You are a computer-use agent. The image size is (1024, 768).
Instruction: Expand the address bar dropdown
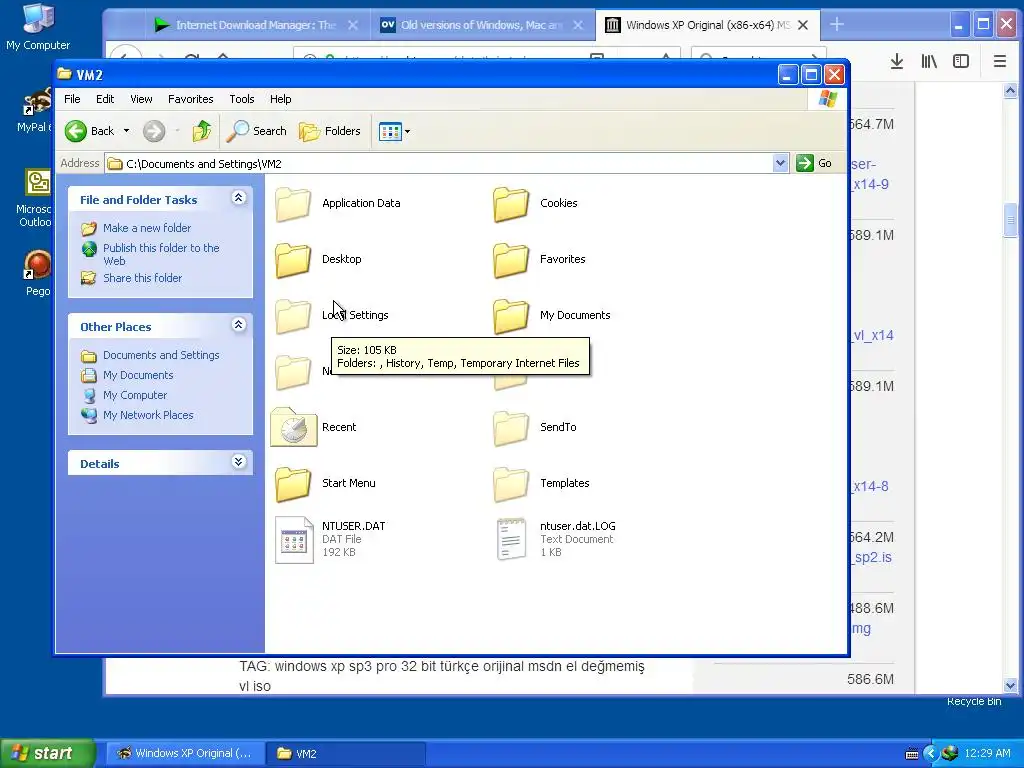tap(780, 163)
